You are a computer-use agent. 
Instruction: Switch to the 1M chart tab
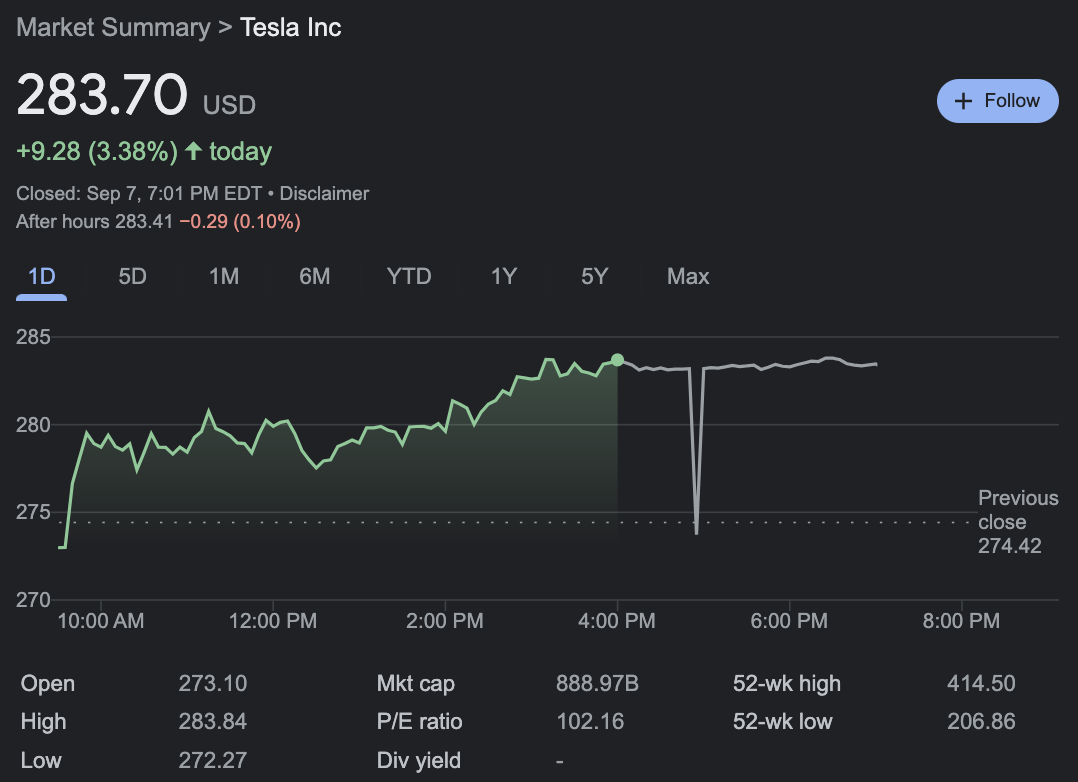[223, 276]
